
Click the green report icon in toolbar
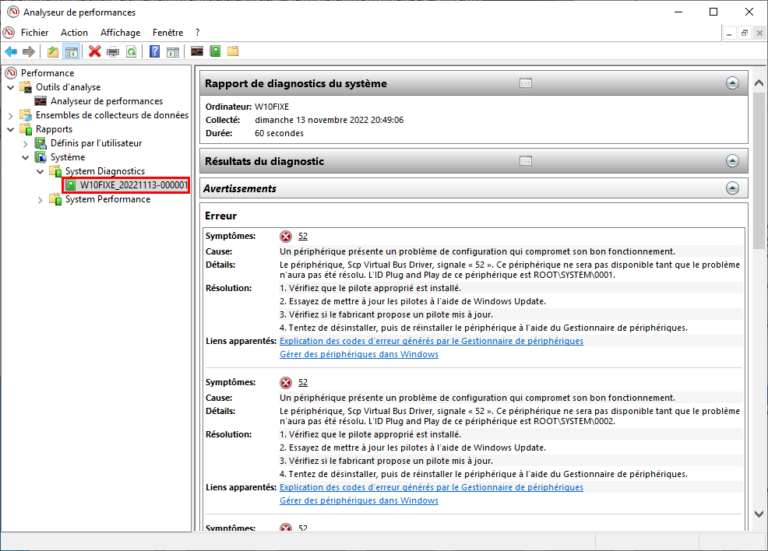point(215,51)
